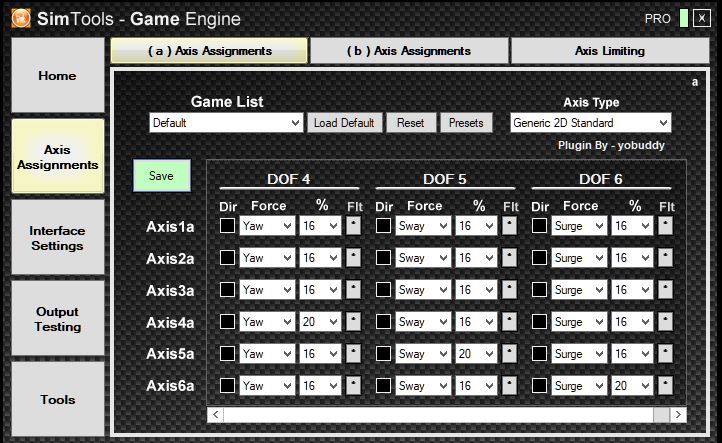Screen dimensions: 722x443
Task: Click the green PRO status indicator
Action: tap(684, 18)
